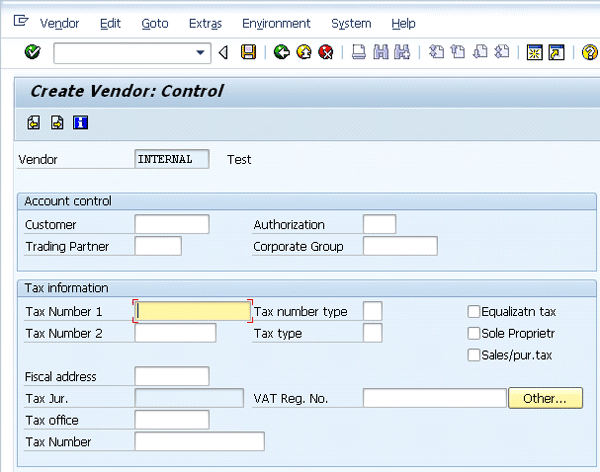The width and height of the screenshot is (600, 472).
Task: Check the Sales/pur.tax checkbox
Action: point(474,355)
